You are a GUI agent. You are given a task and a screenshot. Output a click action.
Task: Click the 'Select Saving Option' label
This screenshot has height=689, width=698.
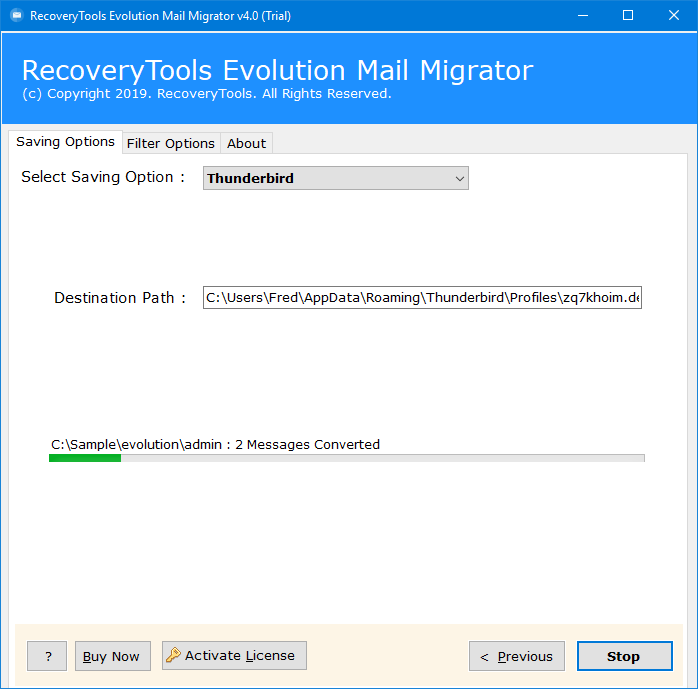pyautogui.click(x=103, y=177)
